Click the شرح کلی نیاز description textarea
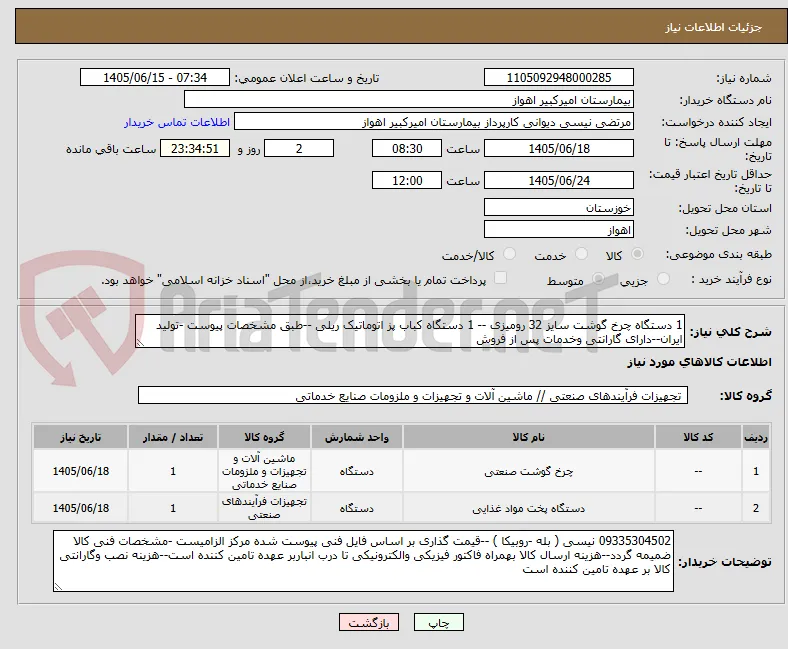Image resolution: width=788 pixels, height=649 pixels. coord(410,331)
